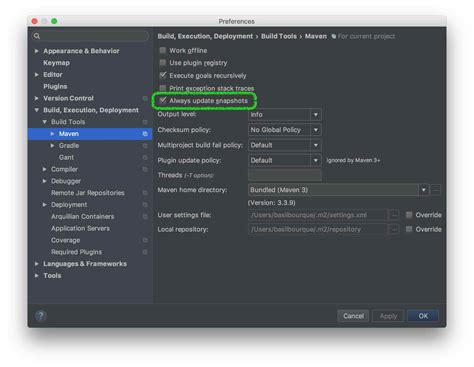Select Keymap in settings tree
This screenshot has height=367, width=474.
[56, 63]
